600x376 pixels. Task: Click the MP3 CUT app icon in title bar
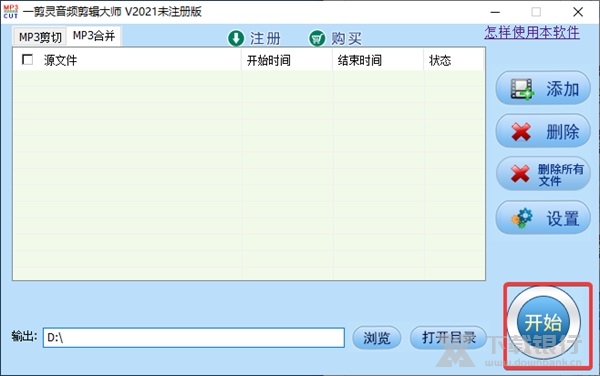[11, 11]
